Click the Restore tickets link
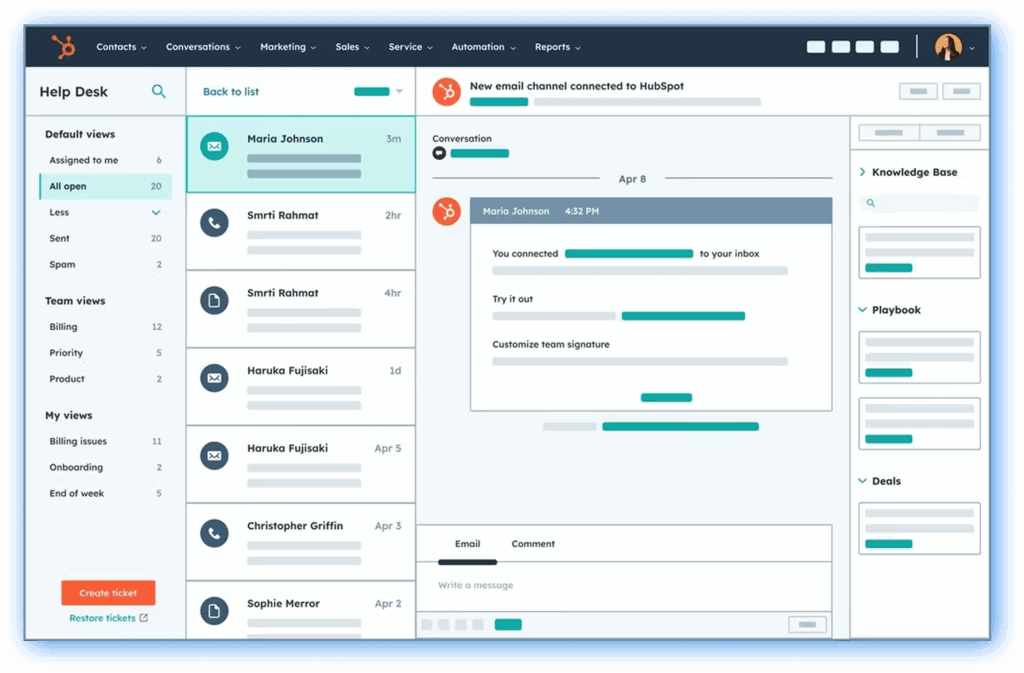The image size is (1024, 673). (103, 618)
